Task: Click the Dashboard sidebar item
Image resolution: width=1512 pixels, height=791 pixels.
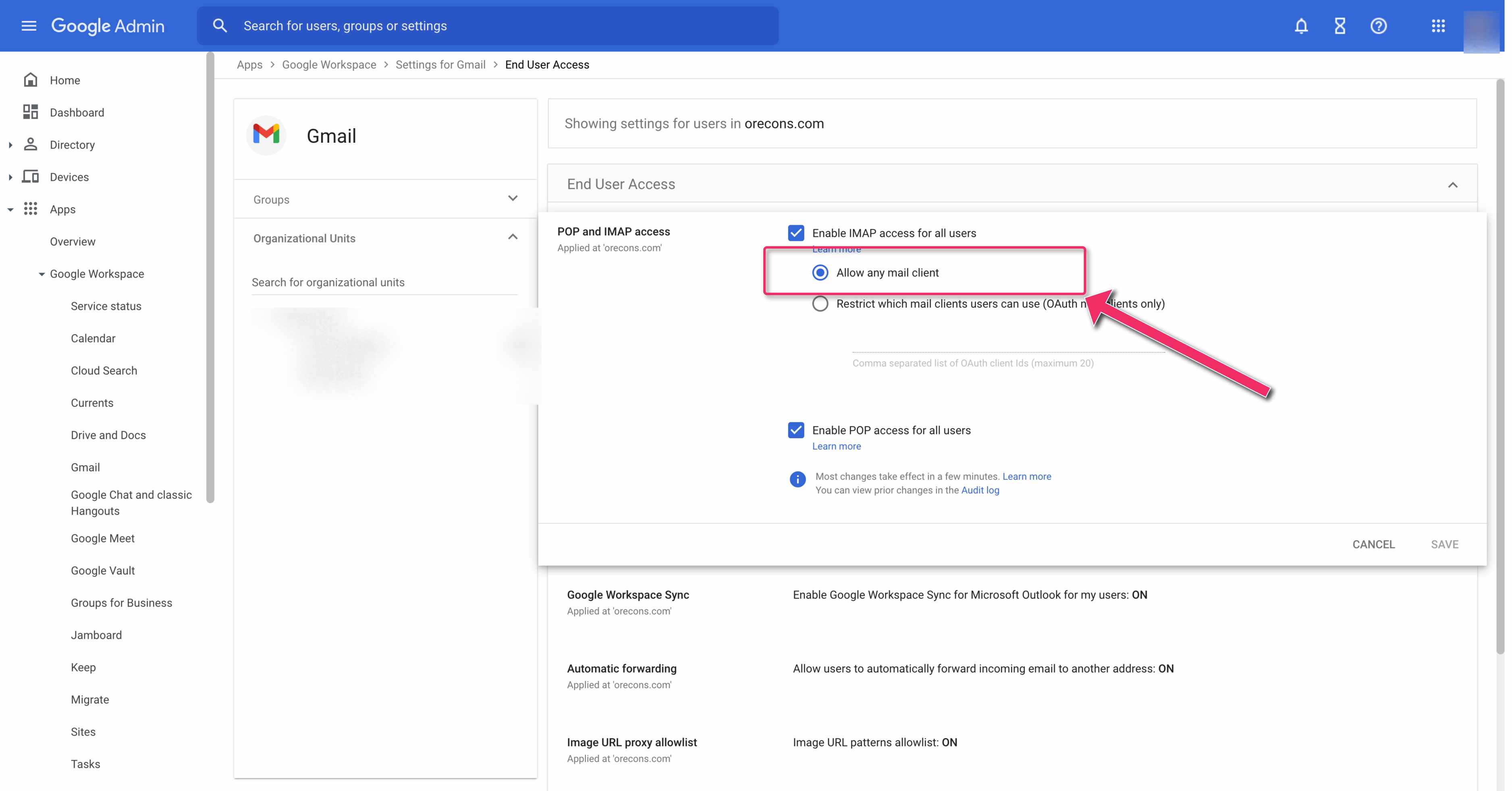Action: 77,112
